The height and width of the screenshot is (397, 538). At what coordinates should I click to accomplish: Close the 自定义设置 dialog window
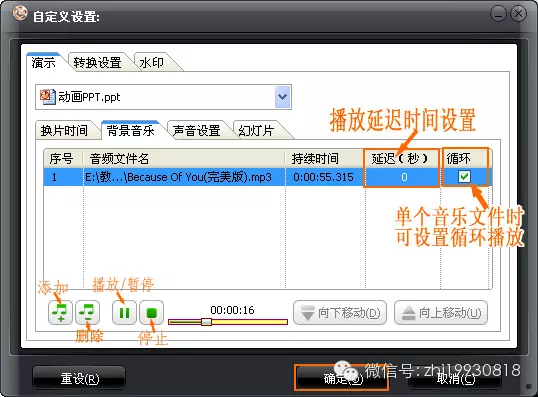518,14
